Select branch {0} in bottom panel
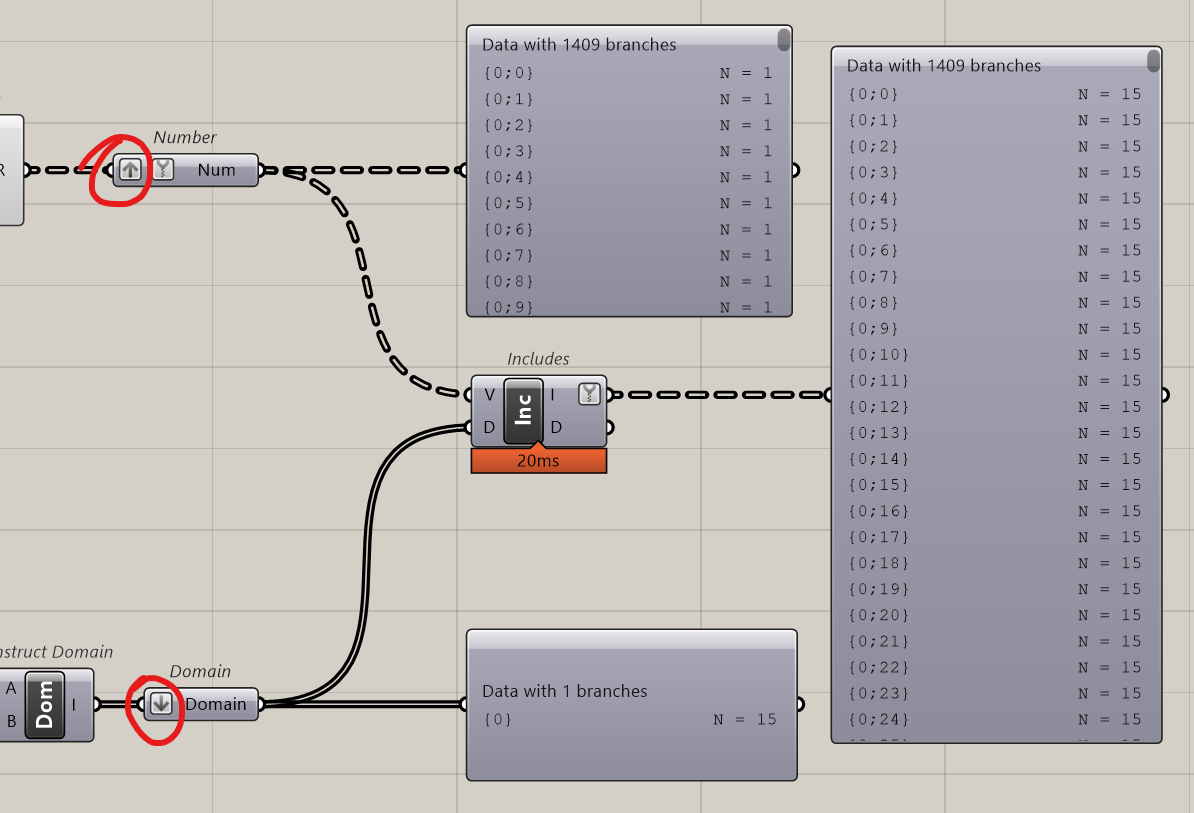Screen dimensions: 1194x813 point(630,719)
